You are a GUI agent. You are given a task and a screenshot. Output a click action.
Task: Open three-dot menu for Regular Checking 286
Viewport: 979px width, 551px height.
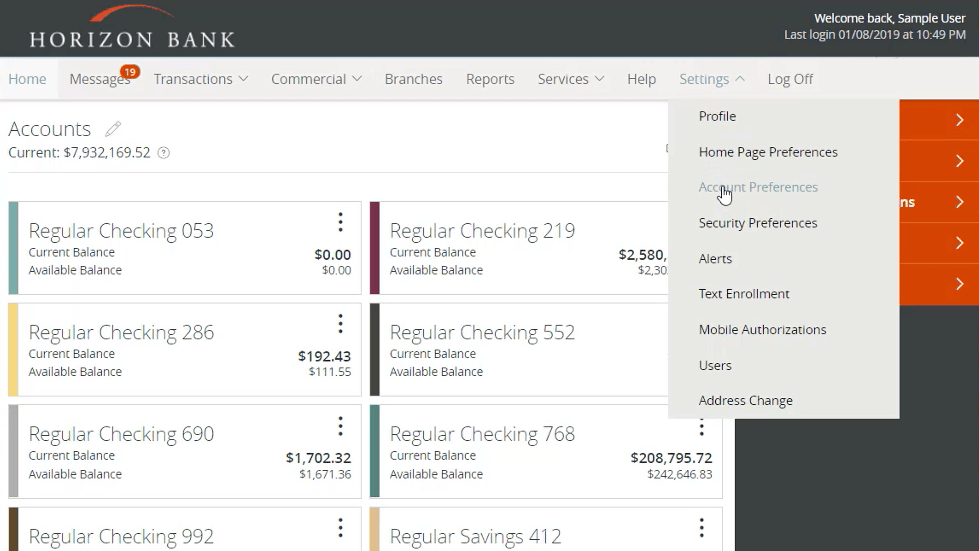click(340, 323)
